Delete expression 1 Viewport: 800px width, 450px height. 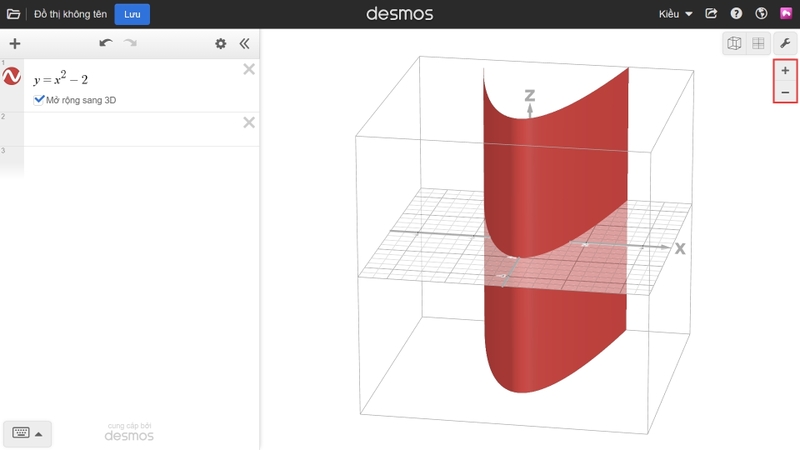[249, 69]
